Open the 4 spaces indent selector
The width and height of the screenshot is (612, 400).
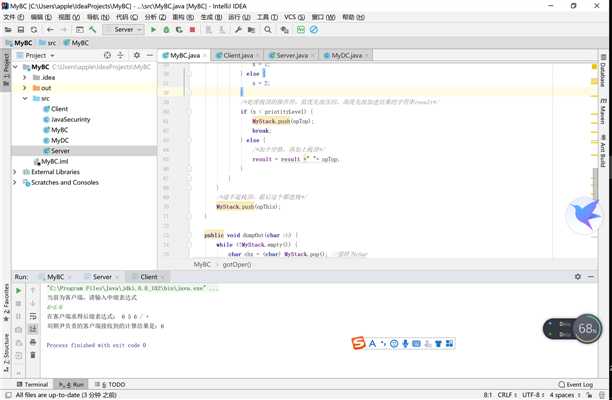pos(564,395)
